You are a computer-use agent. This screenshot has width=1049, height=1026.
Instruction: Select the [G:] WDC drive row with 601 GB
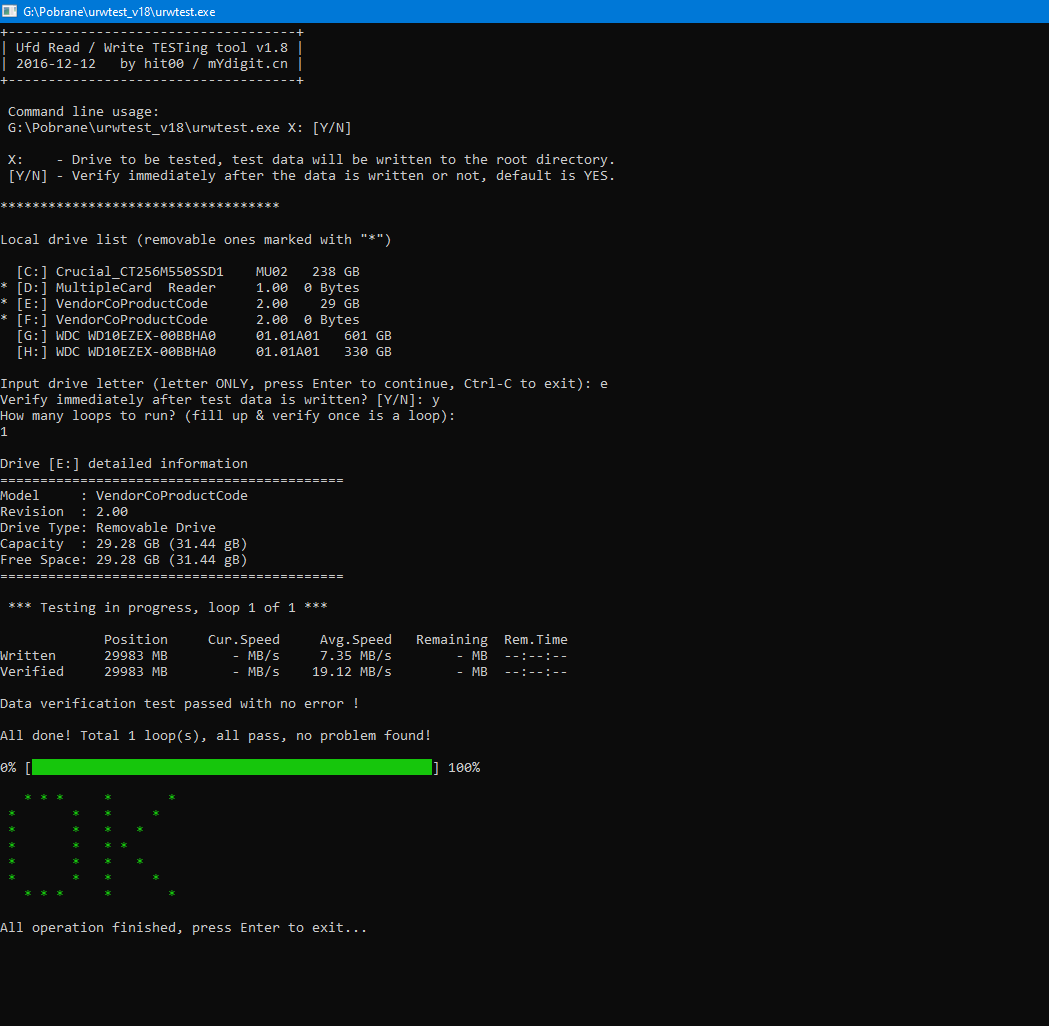204,336
